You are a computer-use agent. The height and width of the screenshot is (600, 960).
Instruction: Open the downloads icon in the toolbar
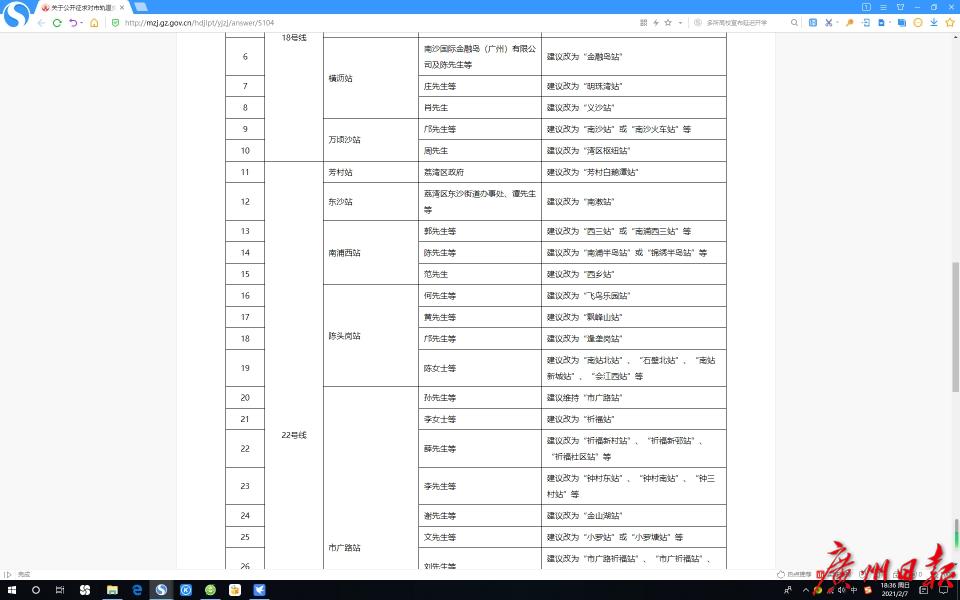click(x=933, y=22)
